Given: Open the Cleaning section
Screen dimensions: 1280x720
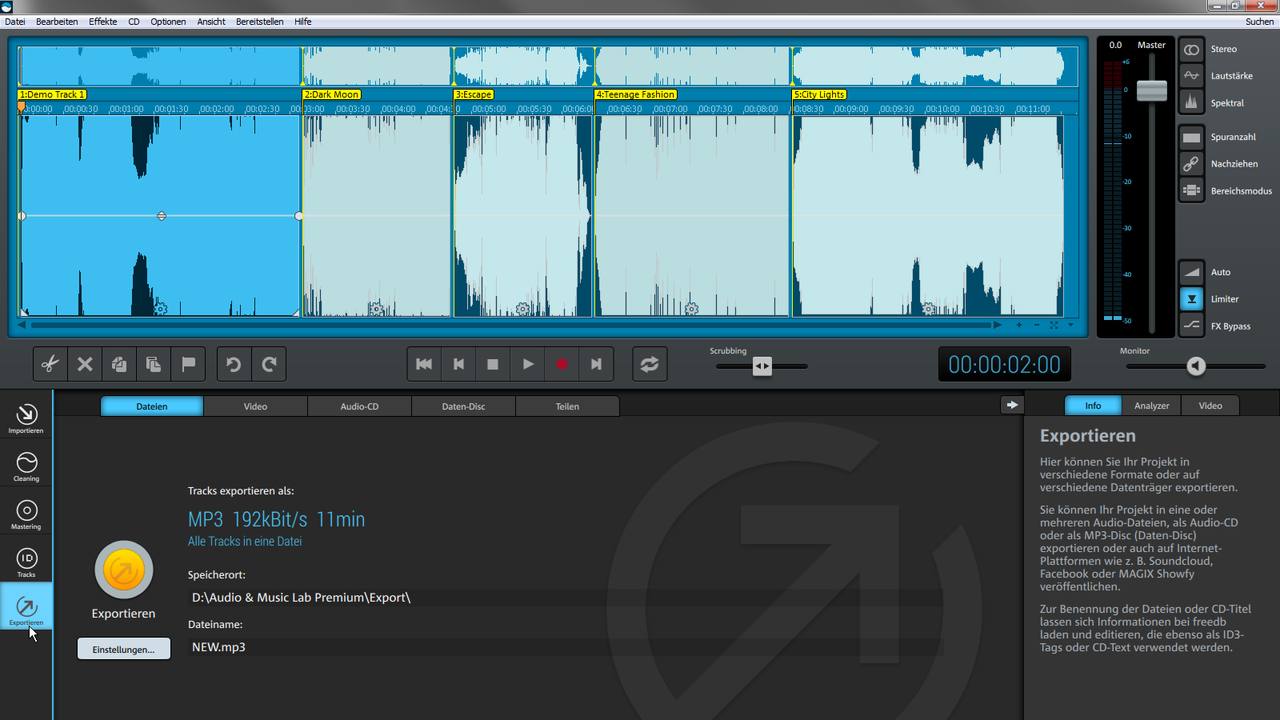Looking at the screenshot, I should pos(26,466).
